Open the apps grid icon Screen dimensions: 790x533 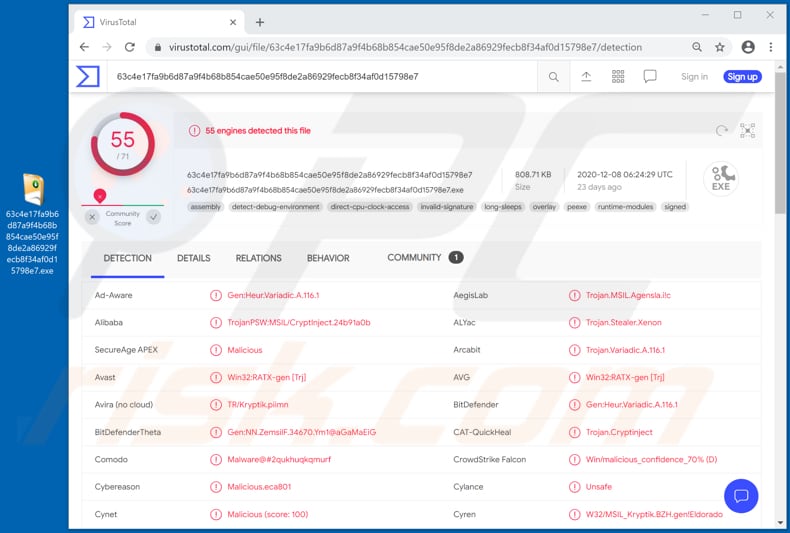(618, 77)
